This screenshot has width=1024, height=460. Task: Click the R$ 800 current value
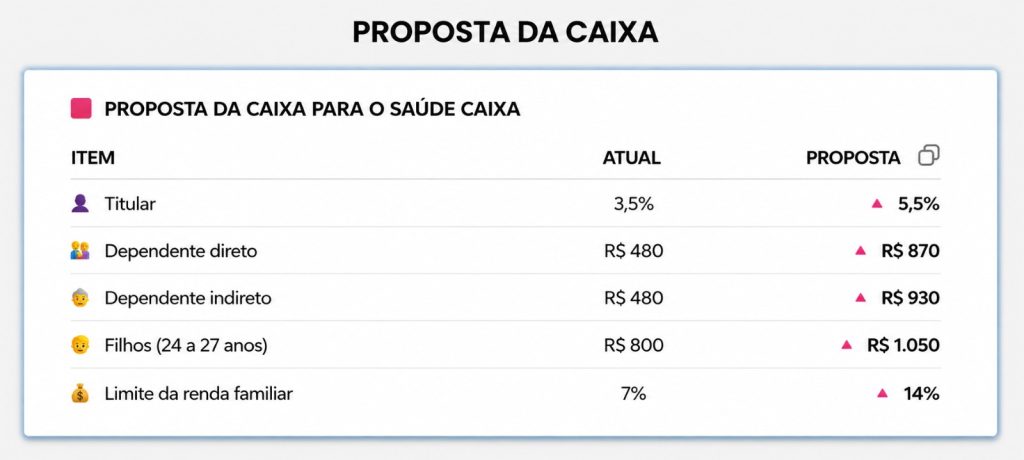click(x=633, y=346)
